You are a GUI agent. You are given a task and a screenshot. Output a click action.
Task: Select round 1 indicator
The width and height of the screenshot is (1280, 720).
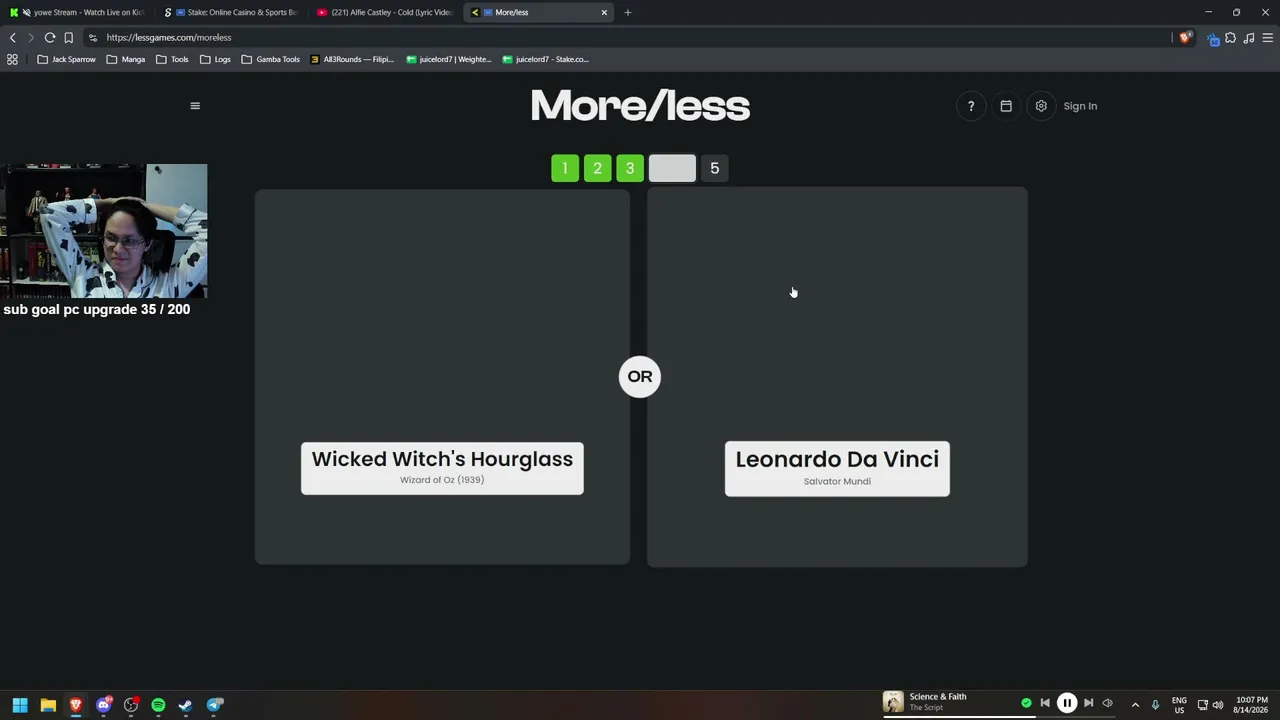565,168
